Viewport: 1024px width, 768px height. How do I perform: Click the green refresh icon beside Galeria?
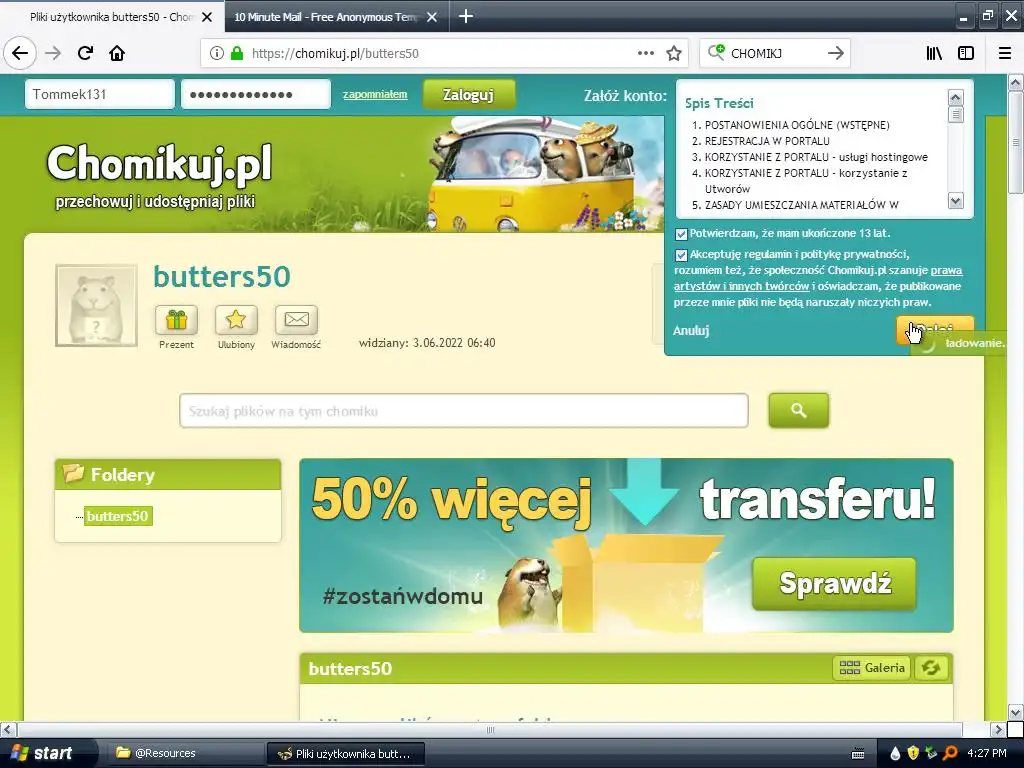[931, 667]
